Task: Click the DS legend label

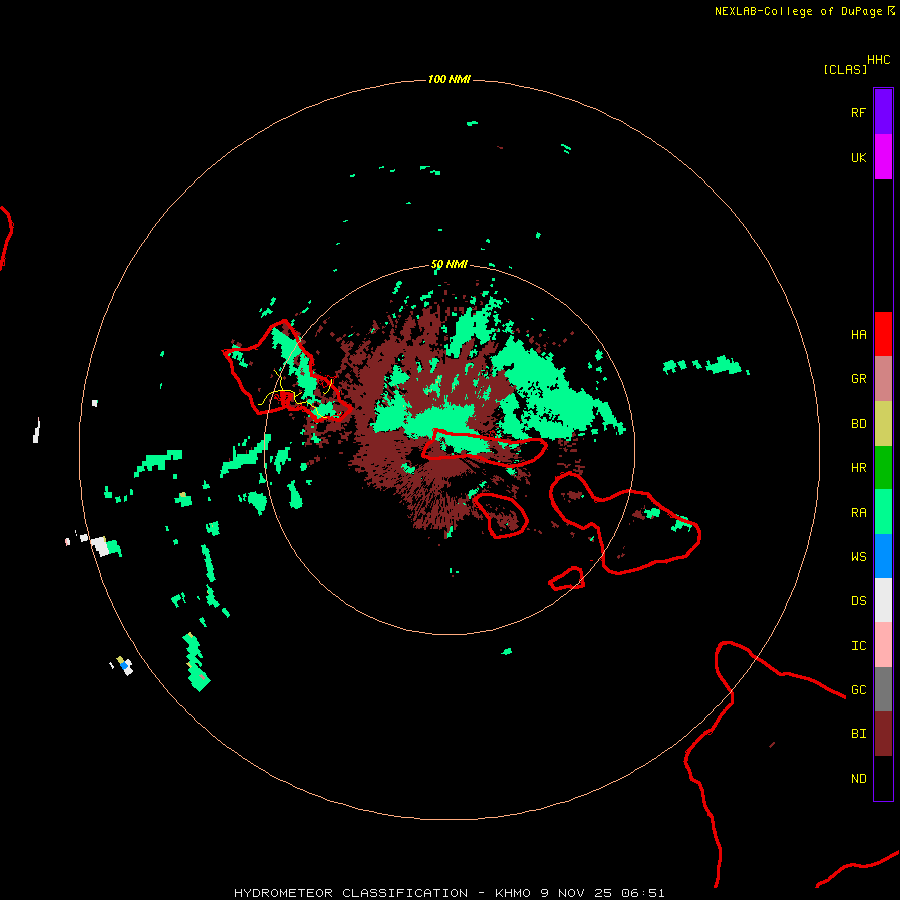Action: [x=858, y=601]
